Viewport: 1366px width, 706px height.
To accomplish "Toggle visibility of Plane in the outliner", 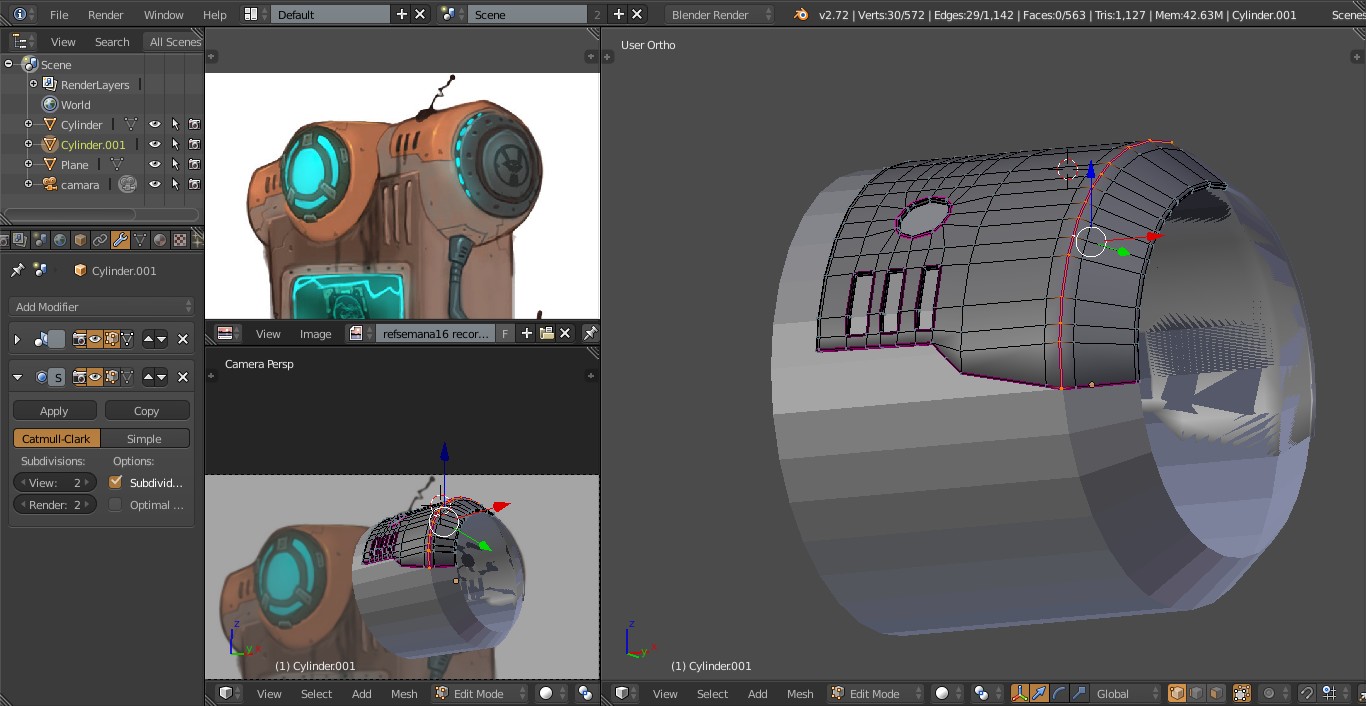I will [x=155, y=164].
